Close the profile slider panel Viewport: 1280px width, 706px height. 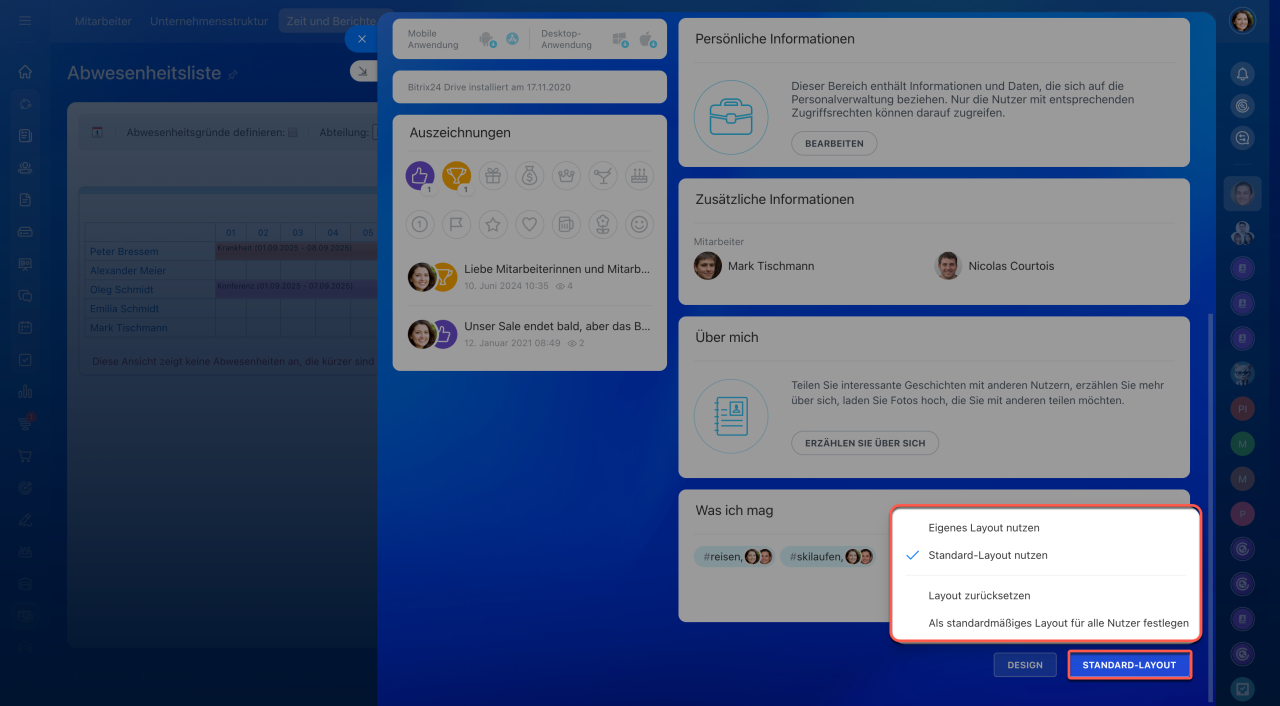362,39
